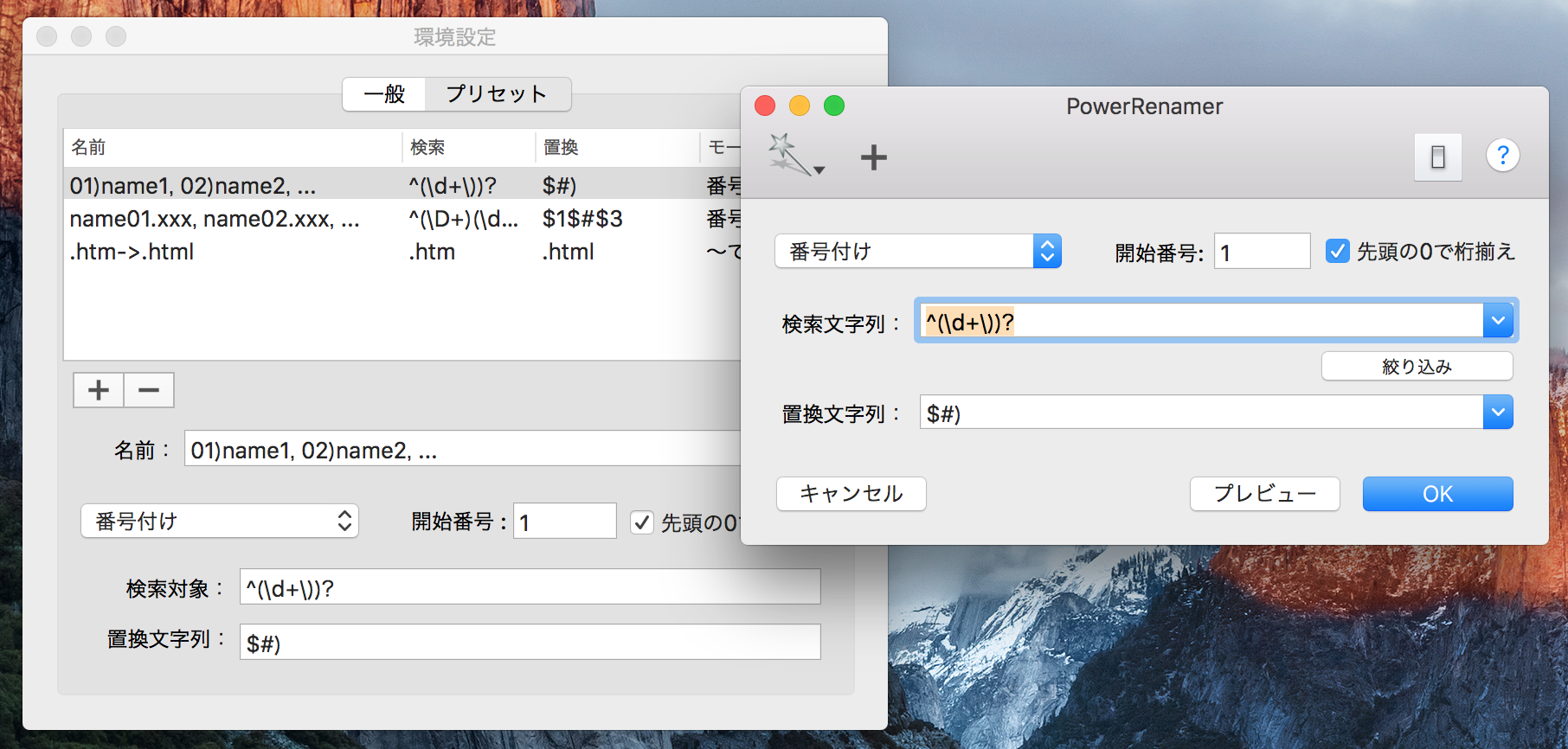The height and width of the screenshot is (749, 1568).
Task: Toggle 先頭の0で桁揃え checkbox in PowerRenamer
Action: tap(1337, 252)
